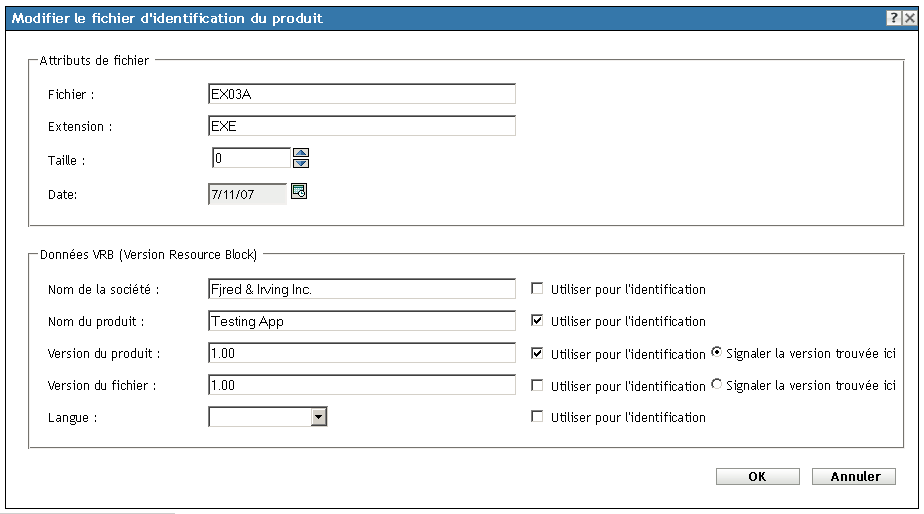
Task: Select the Taille number field
Action: click(x=250, y=158)
